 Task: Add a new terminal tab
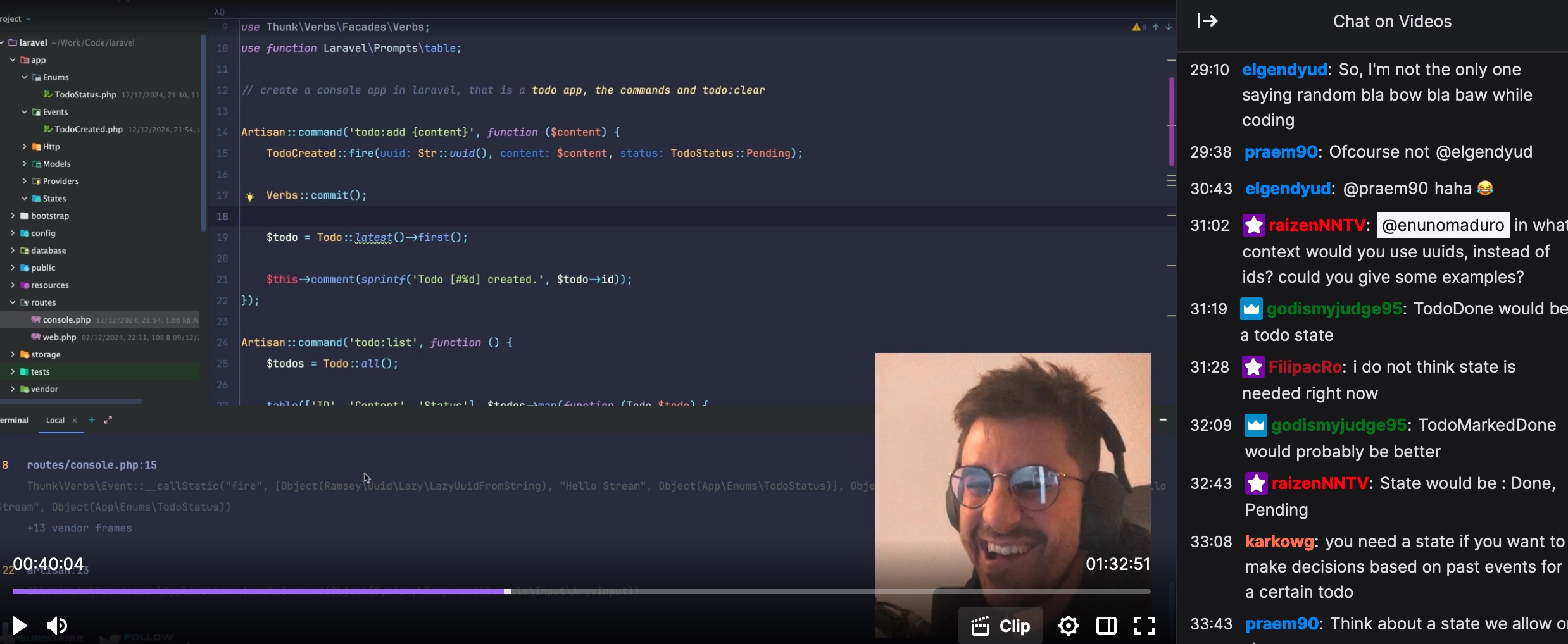92,419
